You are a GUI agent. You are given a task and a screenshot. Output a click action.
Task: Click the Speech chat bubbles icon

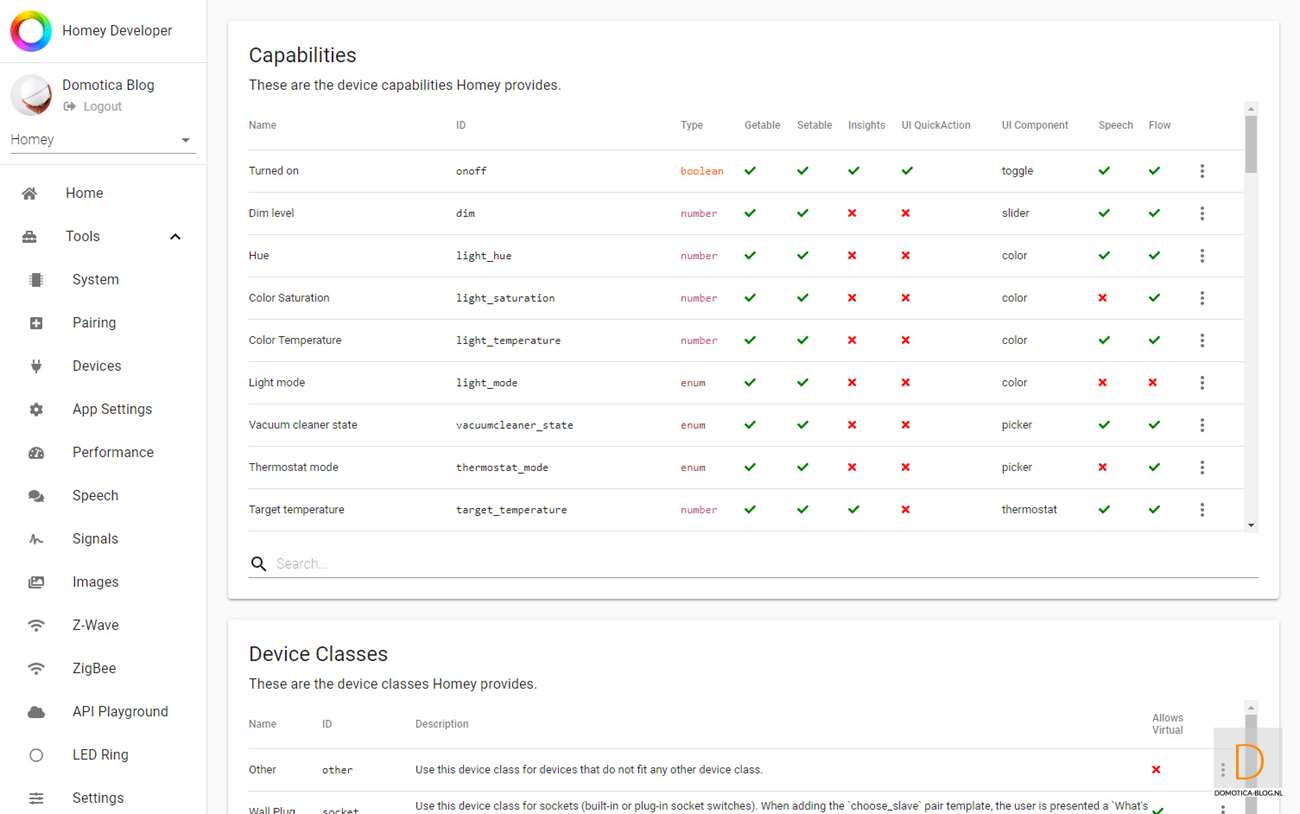36,496
